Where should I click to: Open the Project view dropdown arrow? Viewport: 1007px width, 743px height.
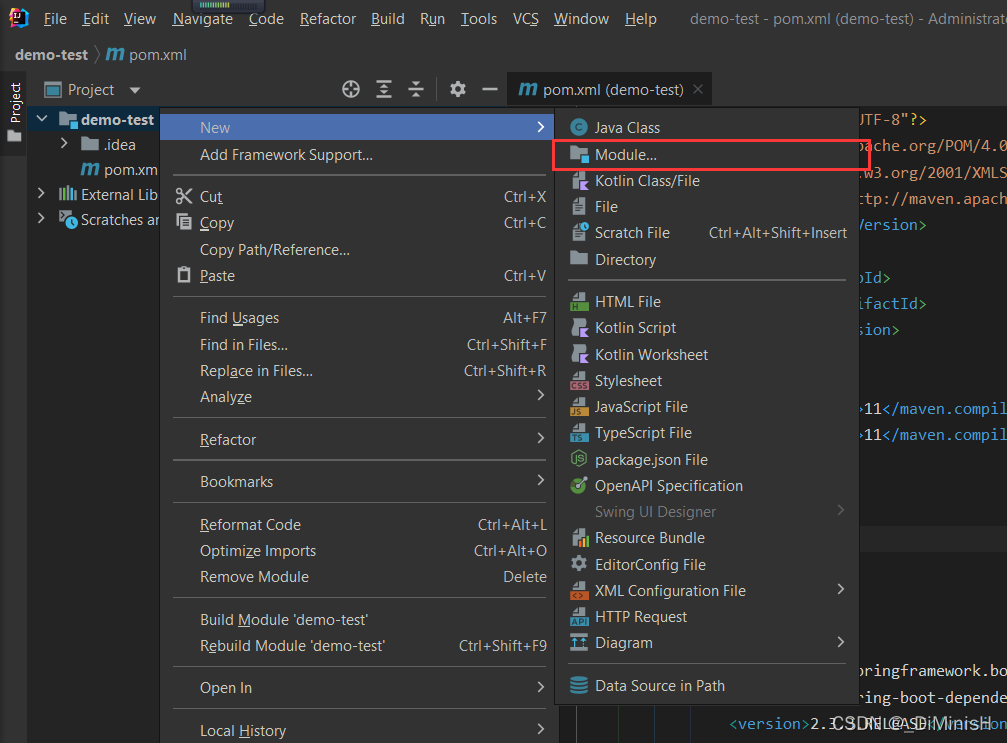[134, 90]
